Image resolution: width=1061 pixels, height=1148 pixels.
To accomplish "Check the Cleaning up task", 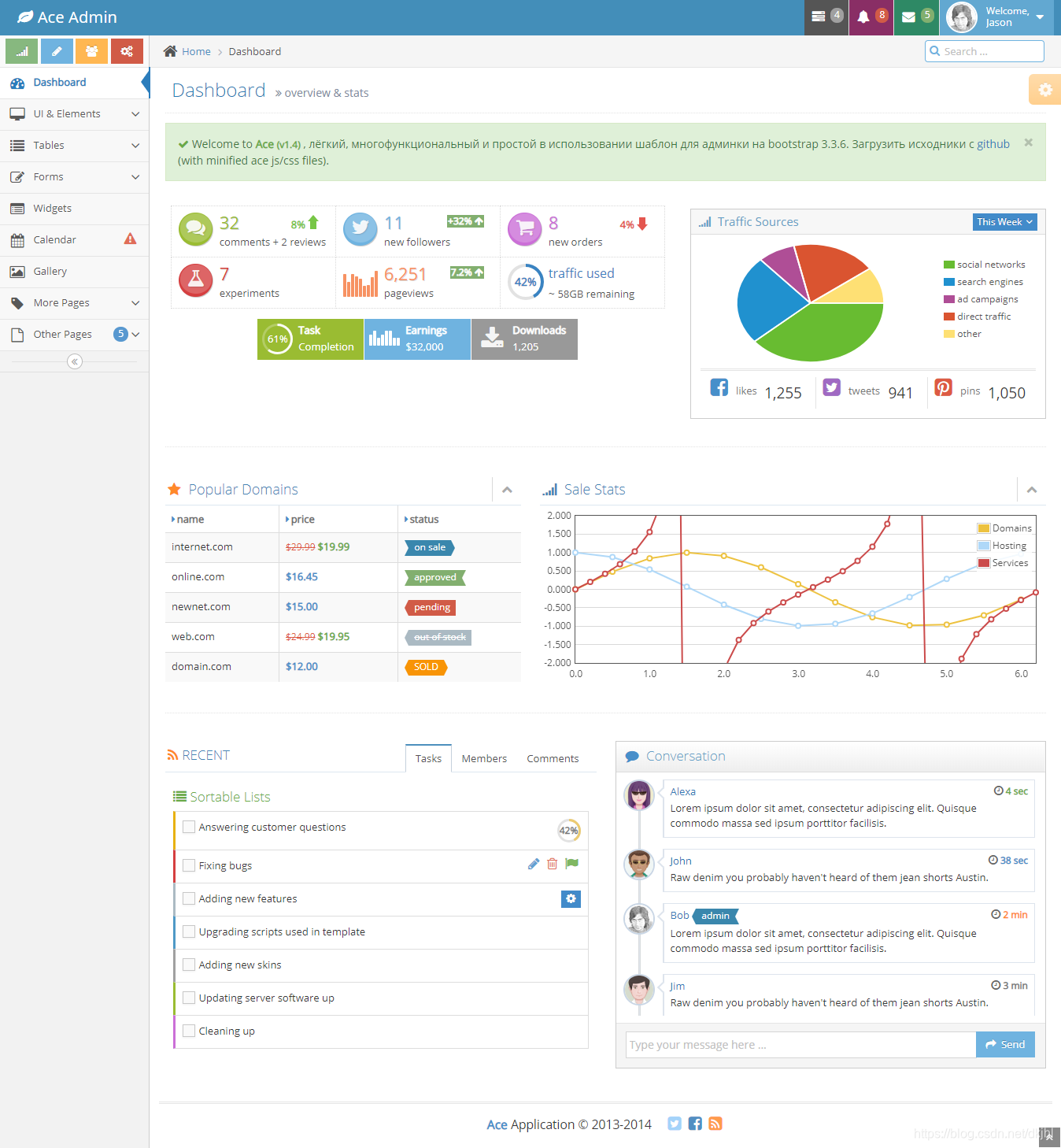I will tap(189, 1031).
